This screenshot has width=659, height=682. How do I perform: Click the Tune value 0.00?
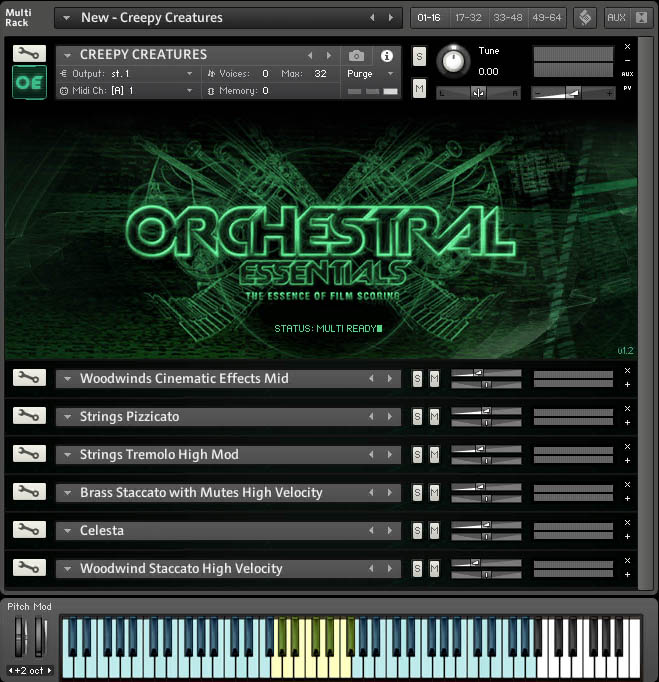488,72
